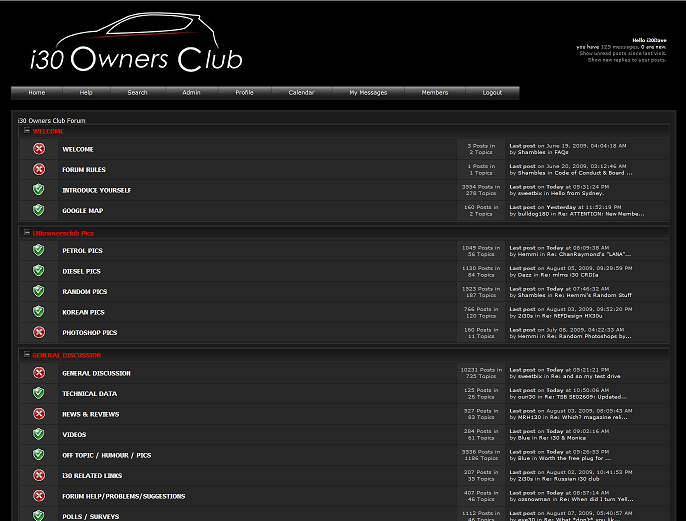Click Logout in the navigation bar
This screenshot has height=521, width=686.
click(x=492, y=93)
